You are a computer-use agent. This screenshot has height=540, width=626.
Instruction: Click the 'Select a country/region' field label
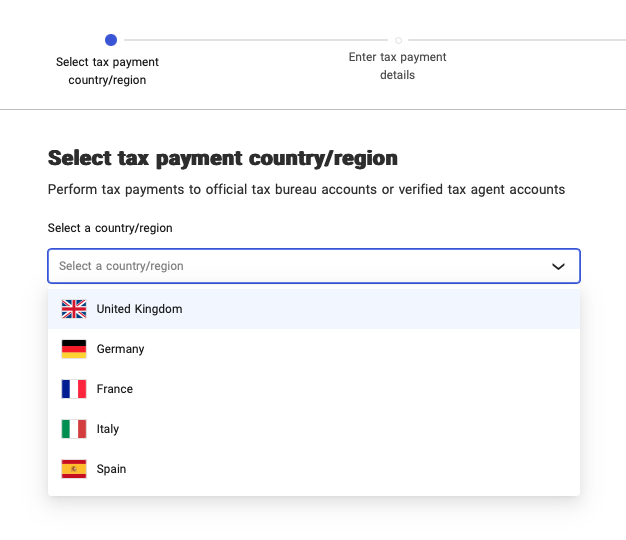click(110, 228)
